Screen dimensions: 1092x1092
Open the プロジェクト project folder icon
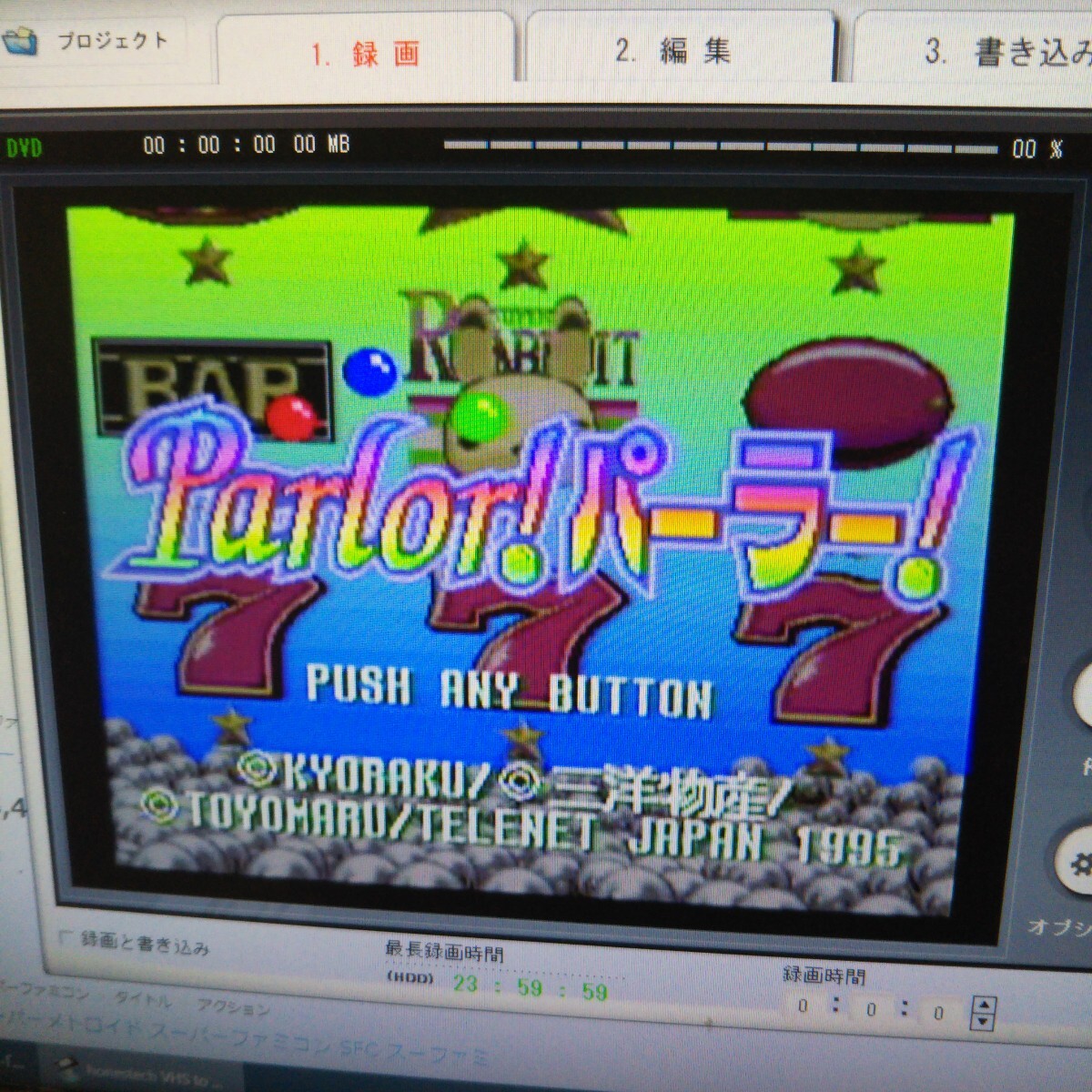(20, 41)
